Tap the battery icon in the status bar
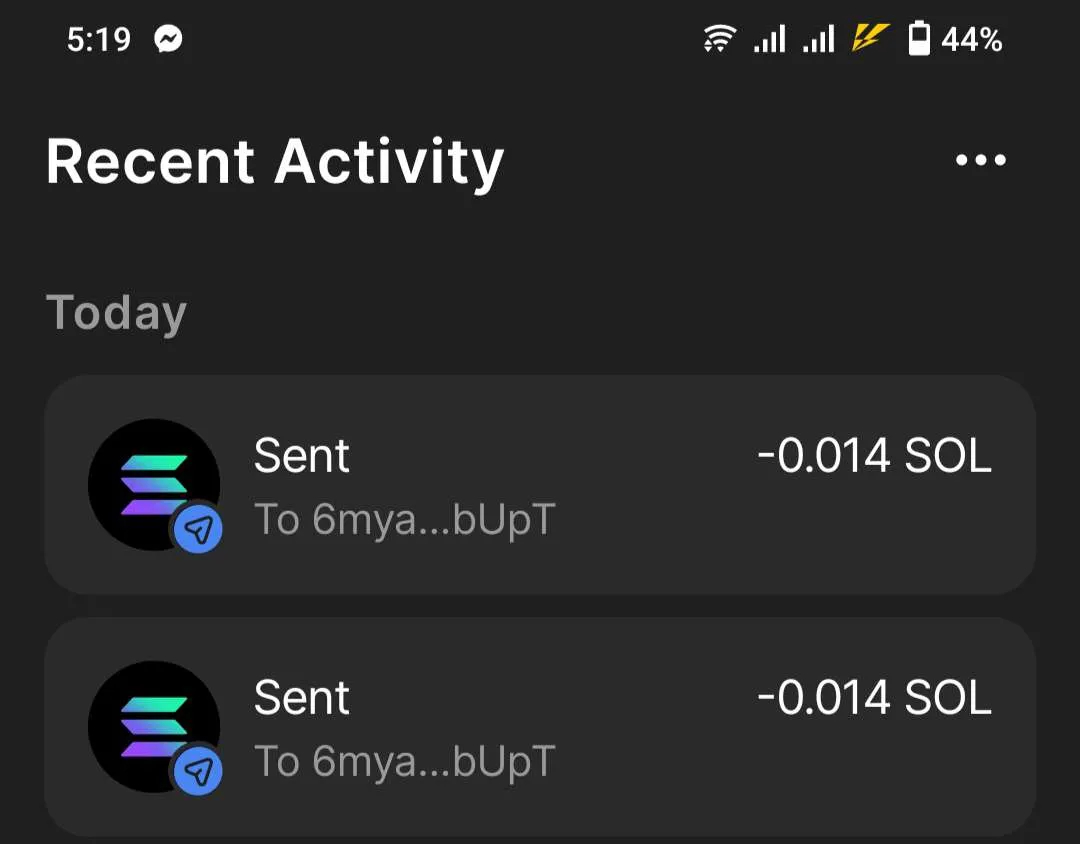 pyautogui.click(x=918, y=40)
